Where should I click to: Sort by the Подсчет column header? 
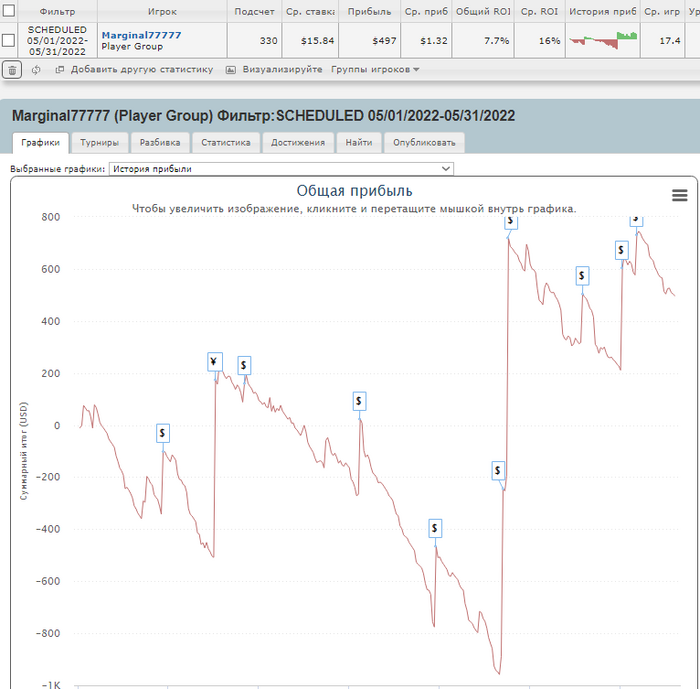coord(254,12)
